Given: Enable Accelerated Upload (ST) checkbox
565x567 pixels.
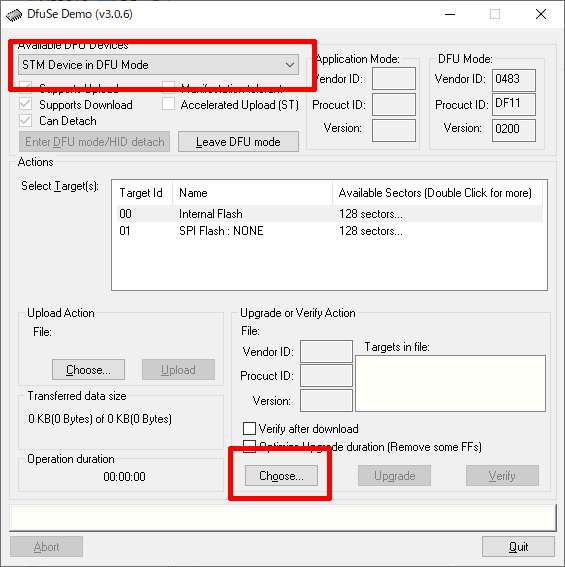Looking at the screenshot, I should (168, 104).
